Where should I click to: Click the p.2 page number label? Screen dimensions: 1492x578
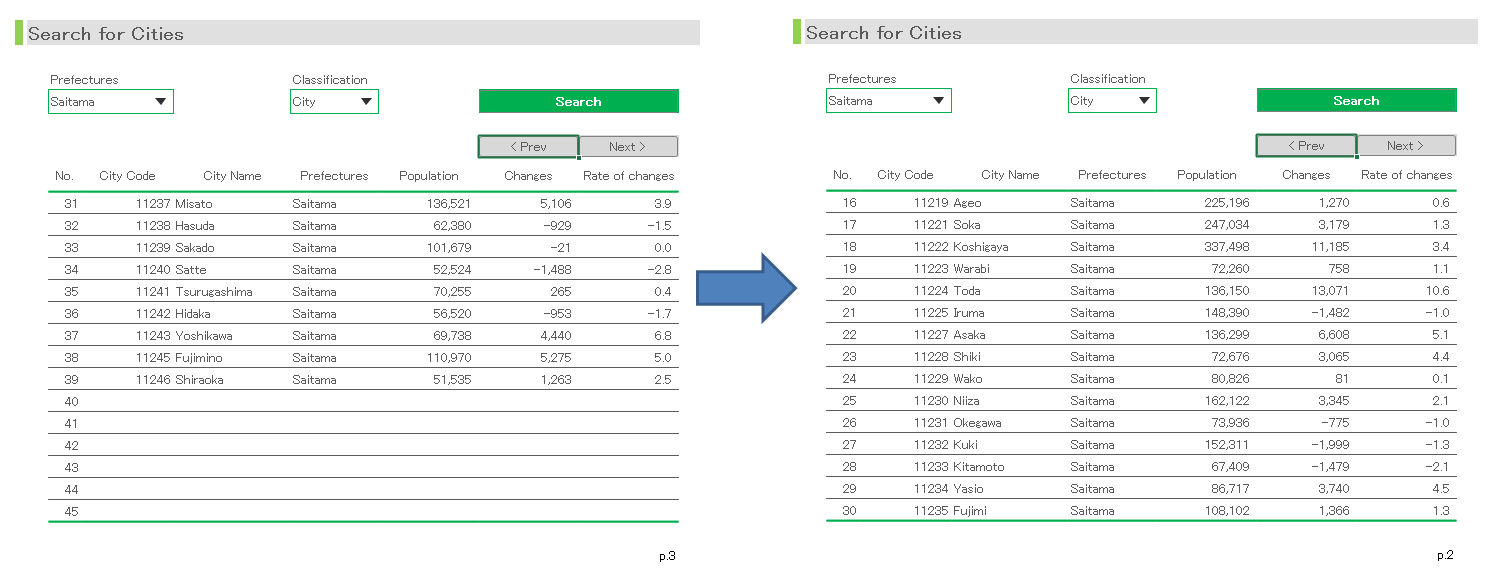(1445, 556)
